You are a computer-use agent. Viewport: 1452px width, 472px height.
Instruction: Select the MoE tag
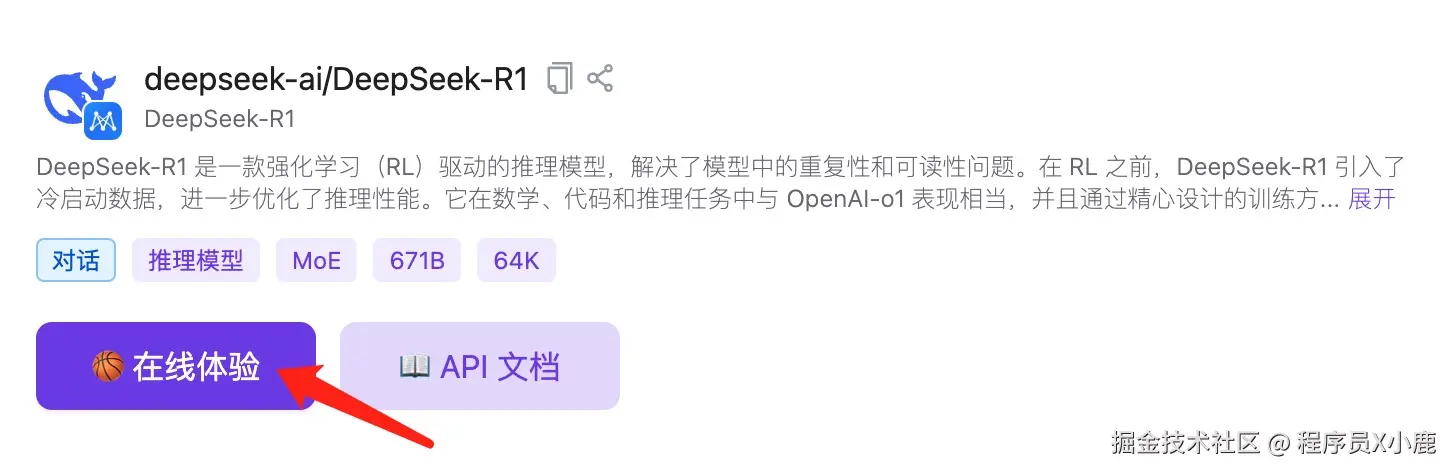pos(317,261)
